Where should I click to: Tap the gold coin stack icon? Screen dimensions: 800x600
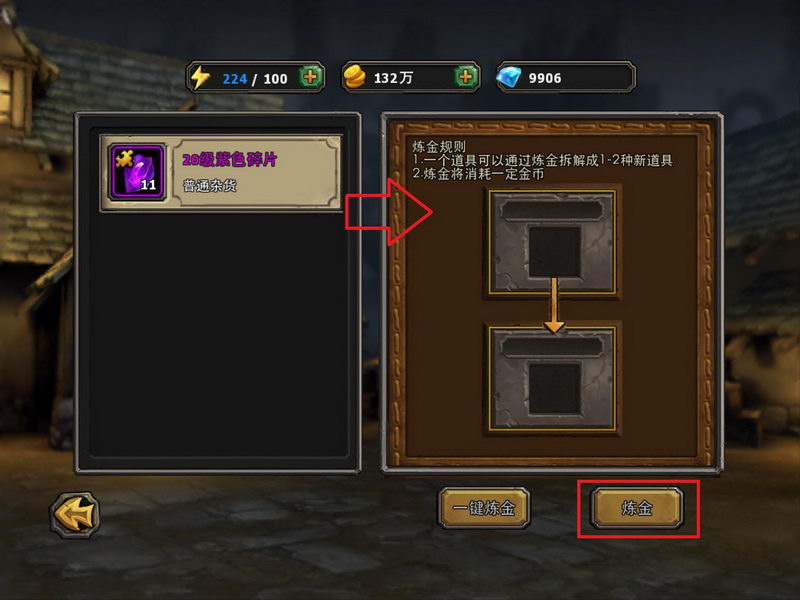coord(354,78)
